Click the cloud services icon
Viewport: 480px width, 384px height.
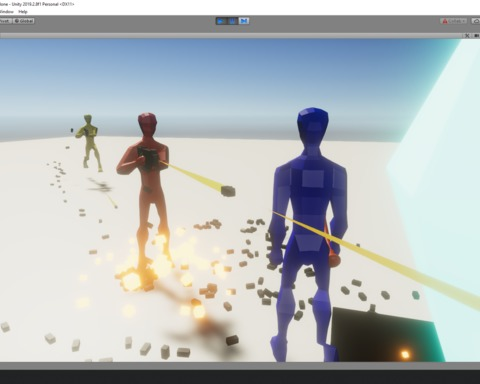tap(476, 21)
